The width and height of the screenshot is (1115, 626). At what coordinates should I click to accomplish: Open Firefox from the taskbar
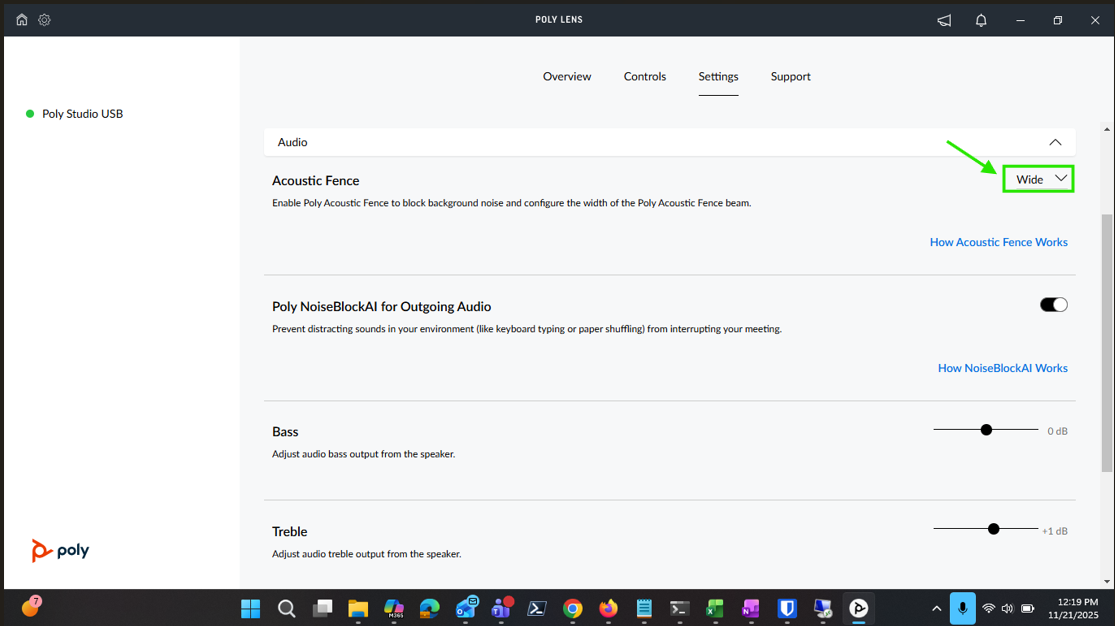click(608, 608)
